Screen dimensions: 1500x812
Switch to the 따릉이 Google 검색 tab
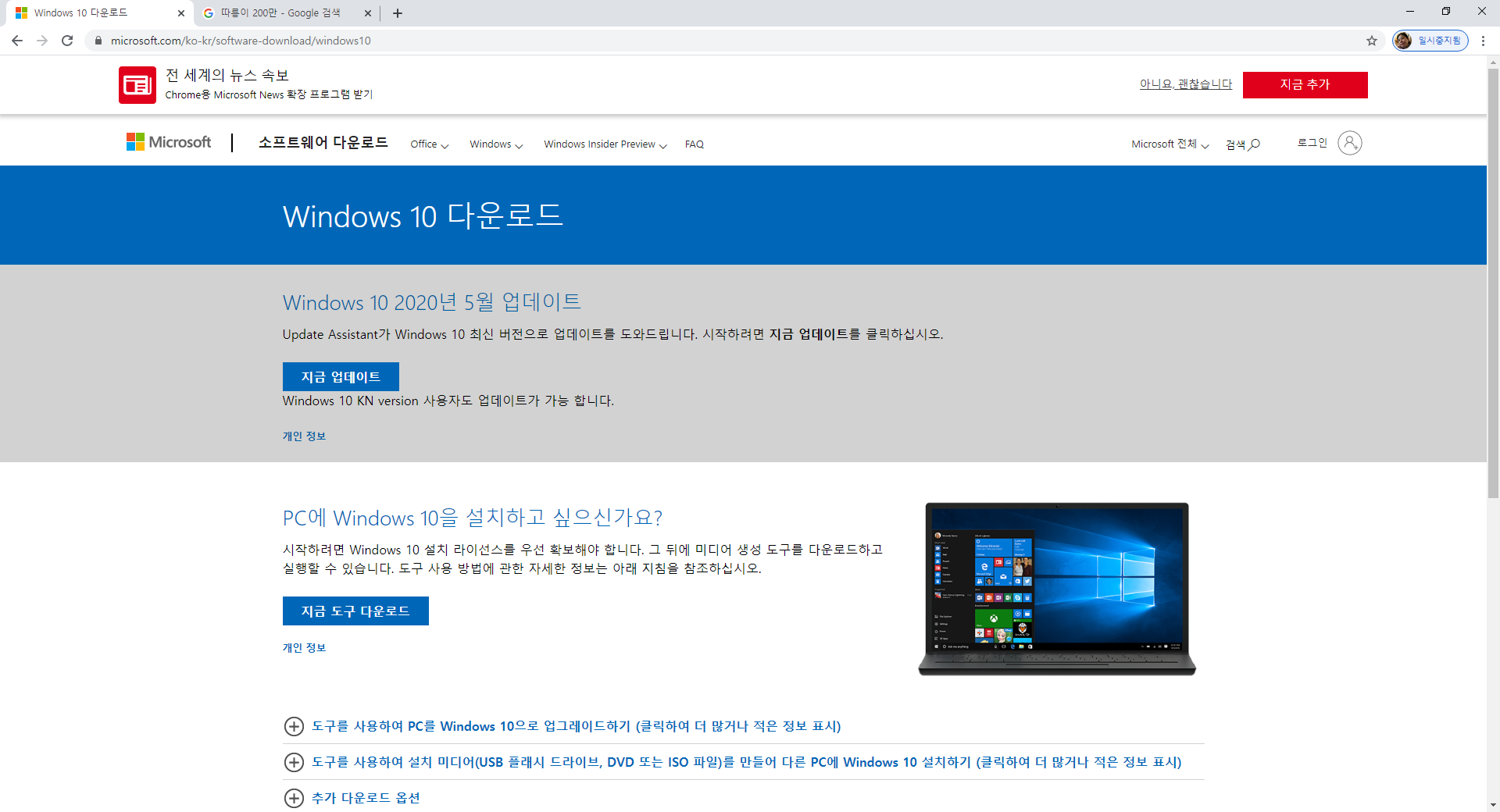point(286,13)
